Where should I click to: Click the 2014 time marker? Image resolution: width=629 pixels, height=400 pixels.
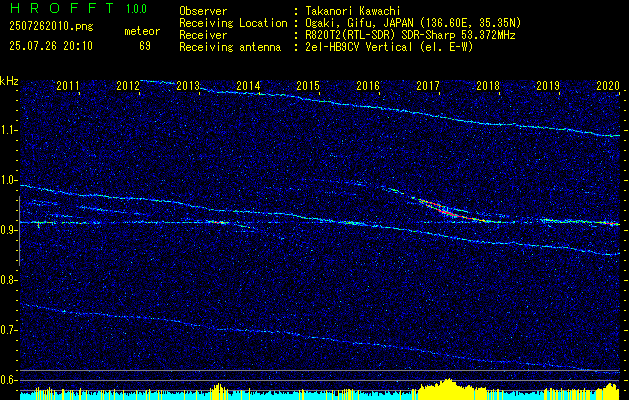(248, 86)
